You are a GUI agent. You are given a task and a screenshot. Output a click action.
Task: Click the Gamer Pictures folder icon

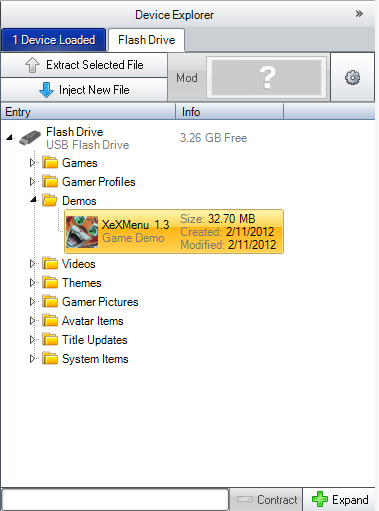[x=50, y=301]
